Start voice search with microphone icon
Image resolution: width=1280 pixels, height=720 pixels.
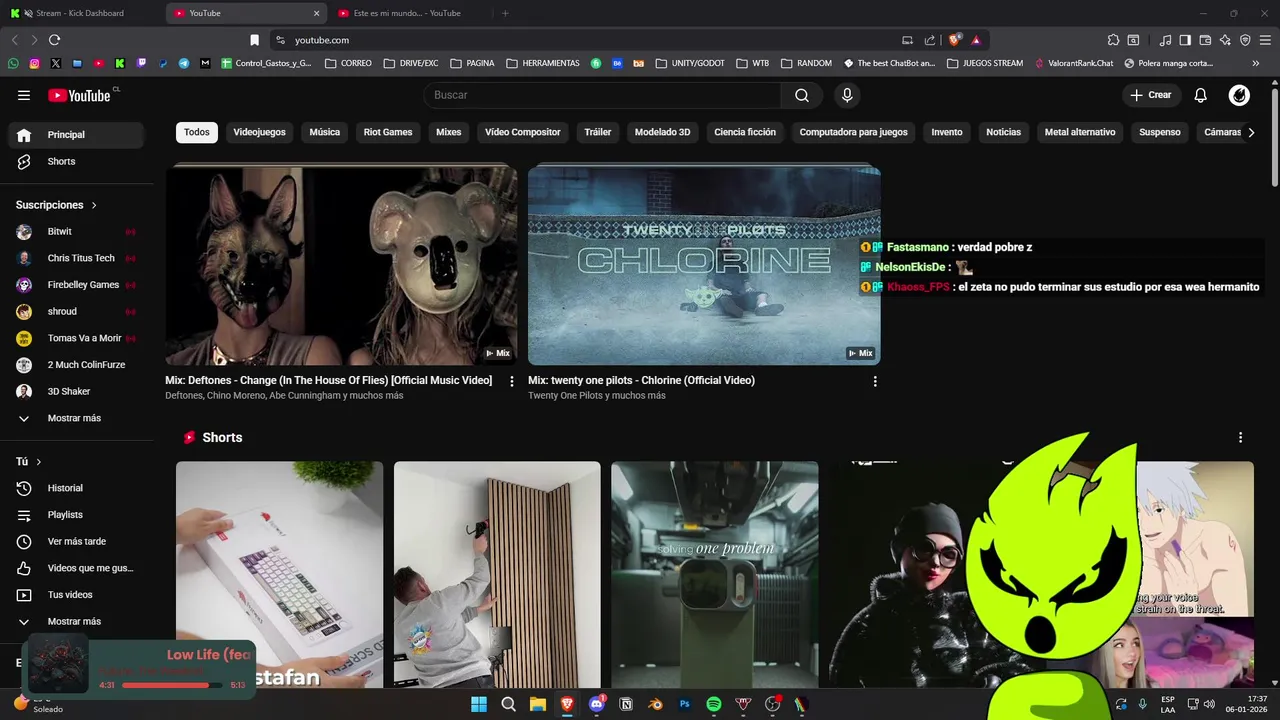coord(847,95)
